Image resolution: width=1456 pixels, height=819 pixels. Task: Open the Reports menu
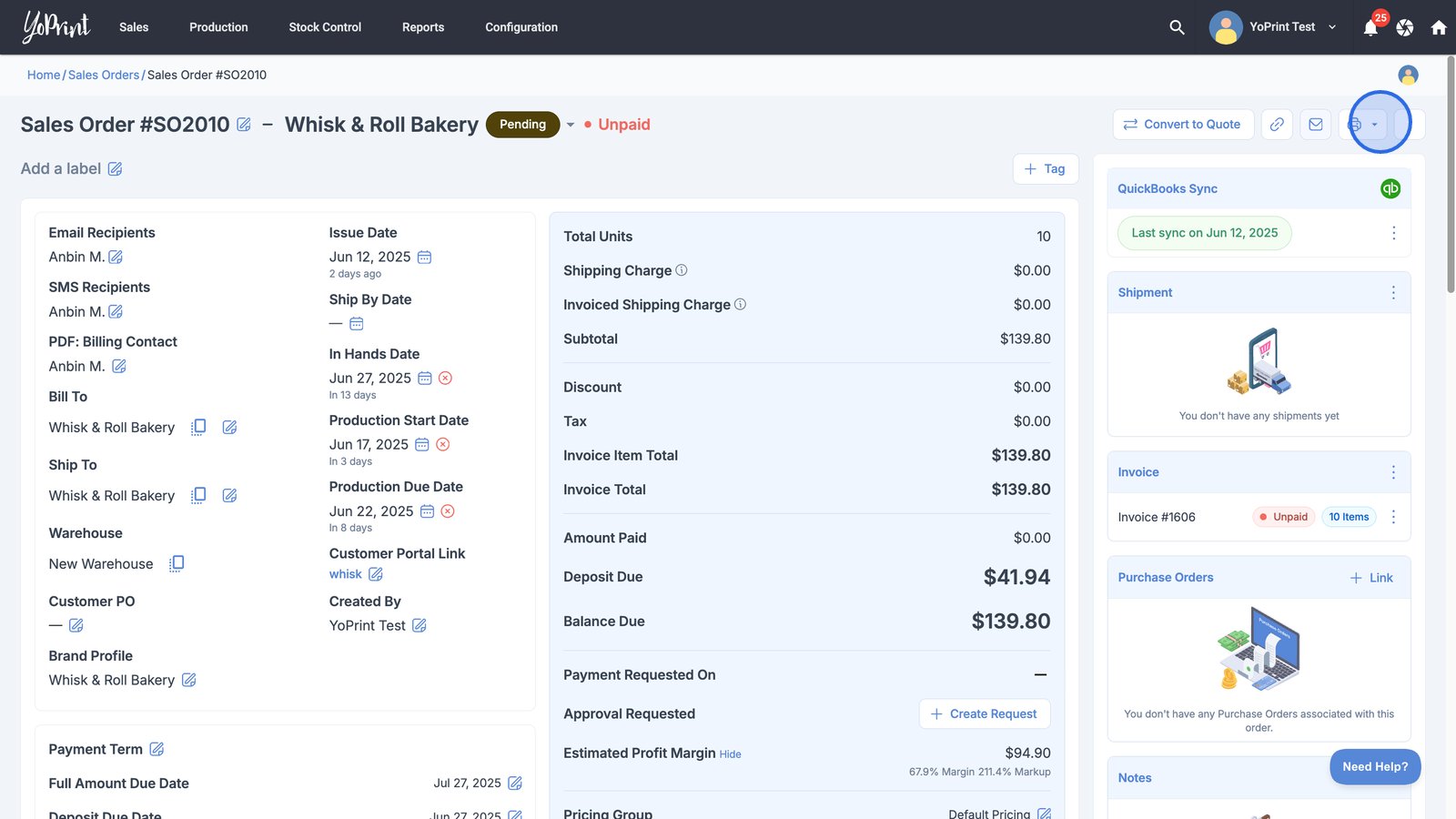pyautogui.click(x=423, y=27)
